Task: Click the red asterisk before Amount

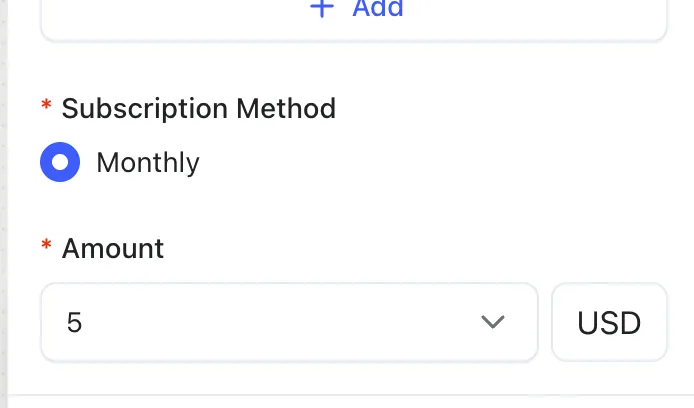Action: click(46, 246)
